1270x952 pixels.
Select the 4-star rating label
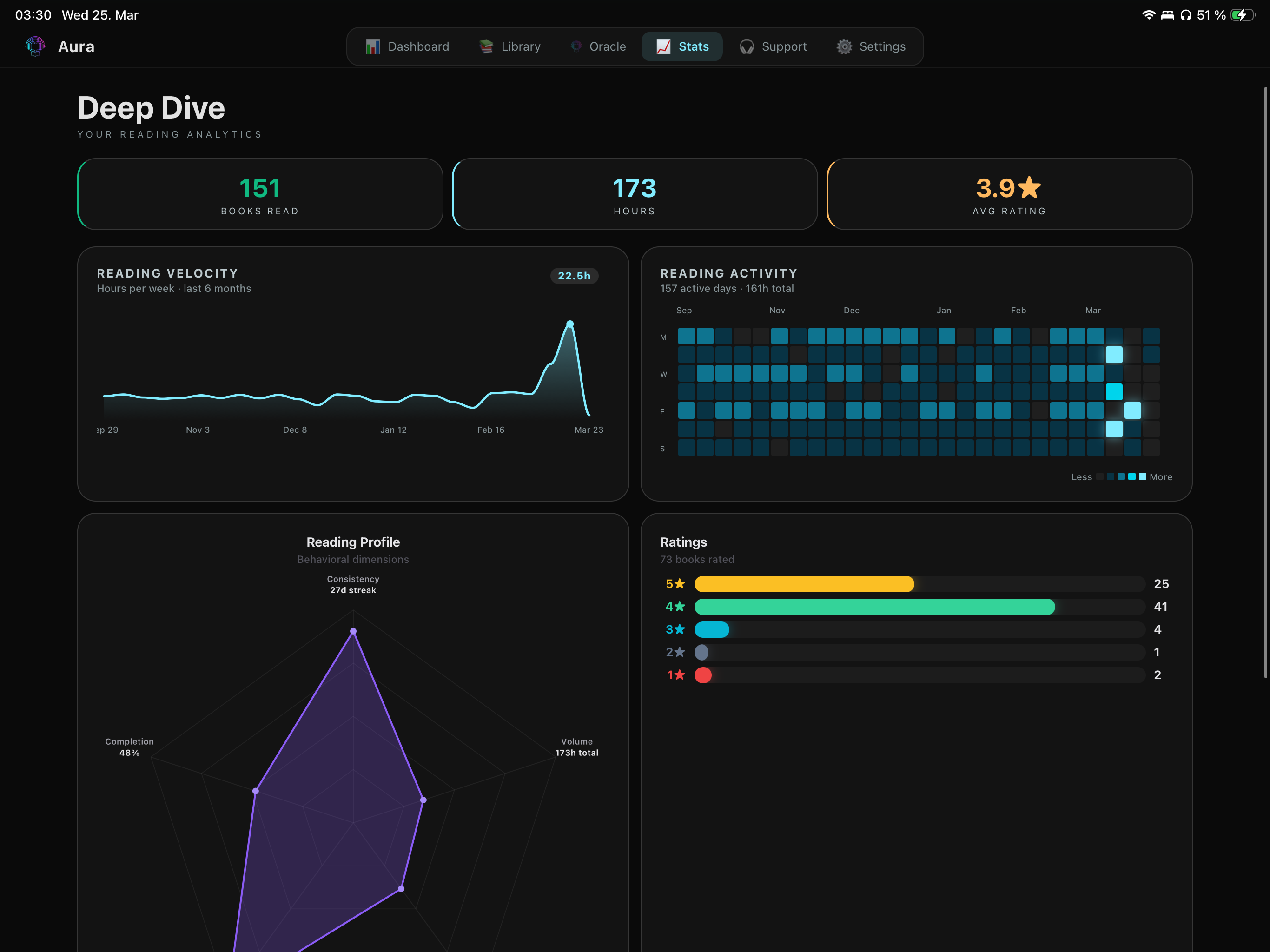coord(675,607)
